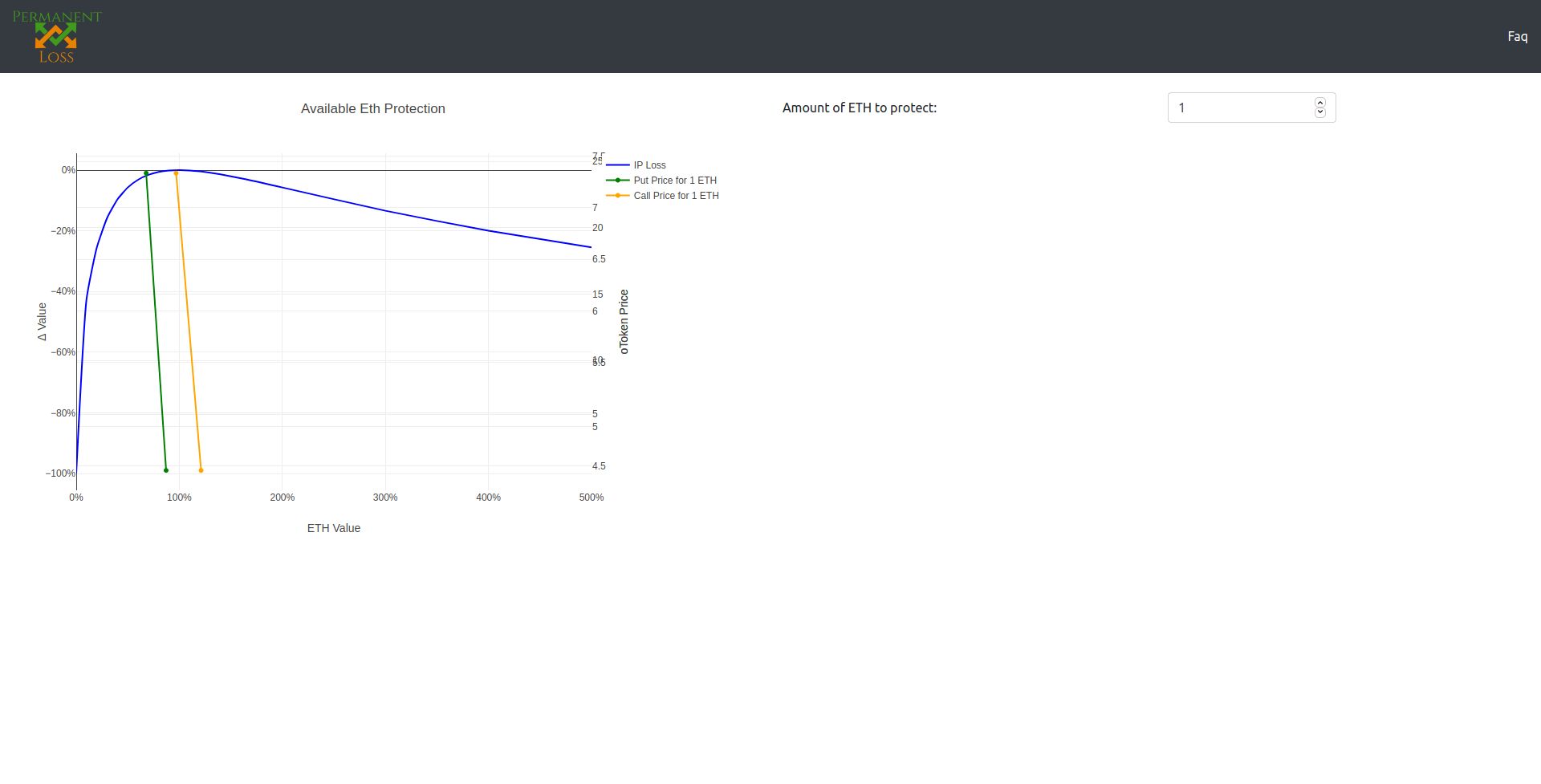1541x784 pixels.
Task: Click the 20 tick on right axis
Action: (x=597, y=228)
